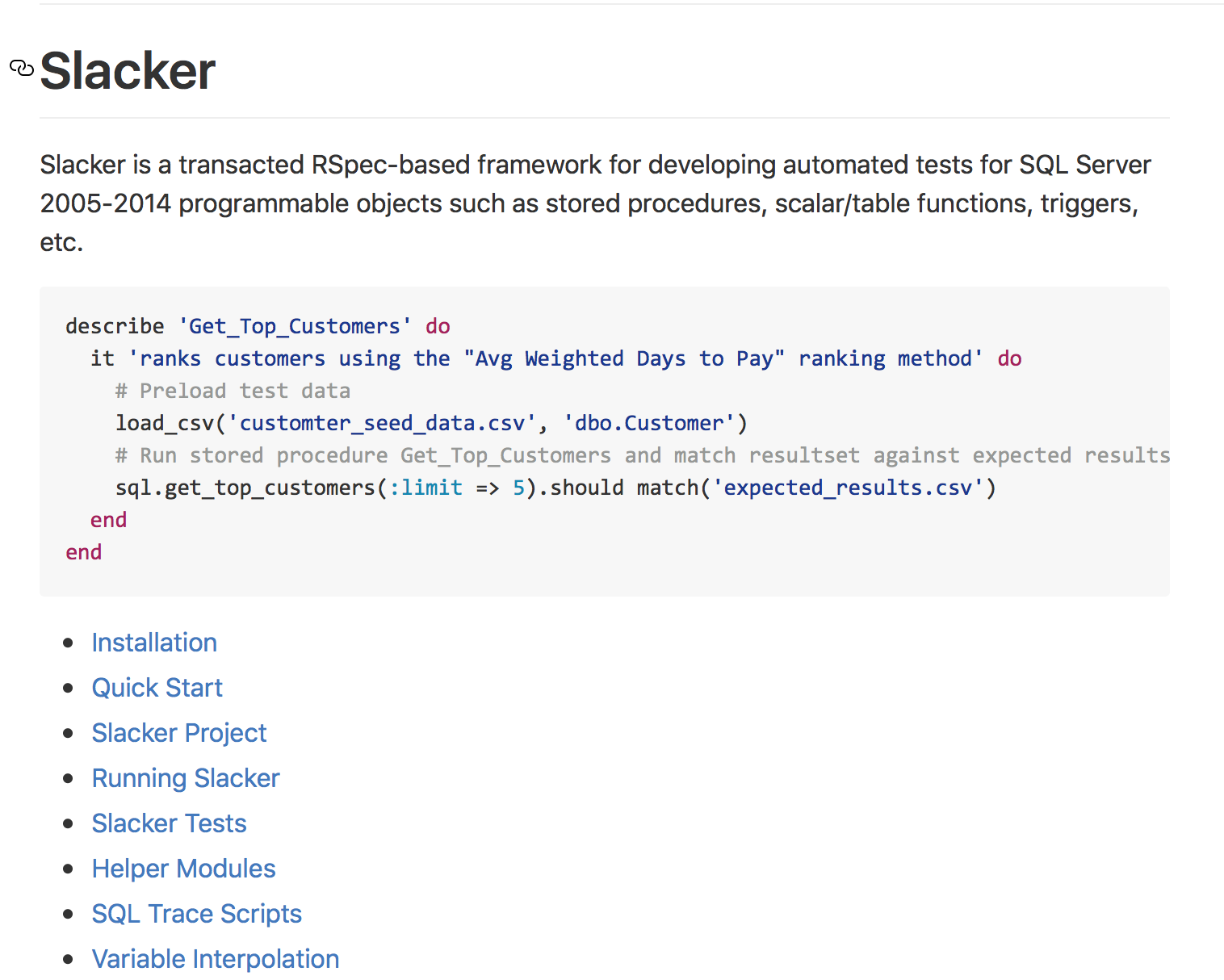
Task: Click the introductory paragraph about SQL Server
Action: coord(596,203)
